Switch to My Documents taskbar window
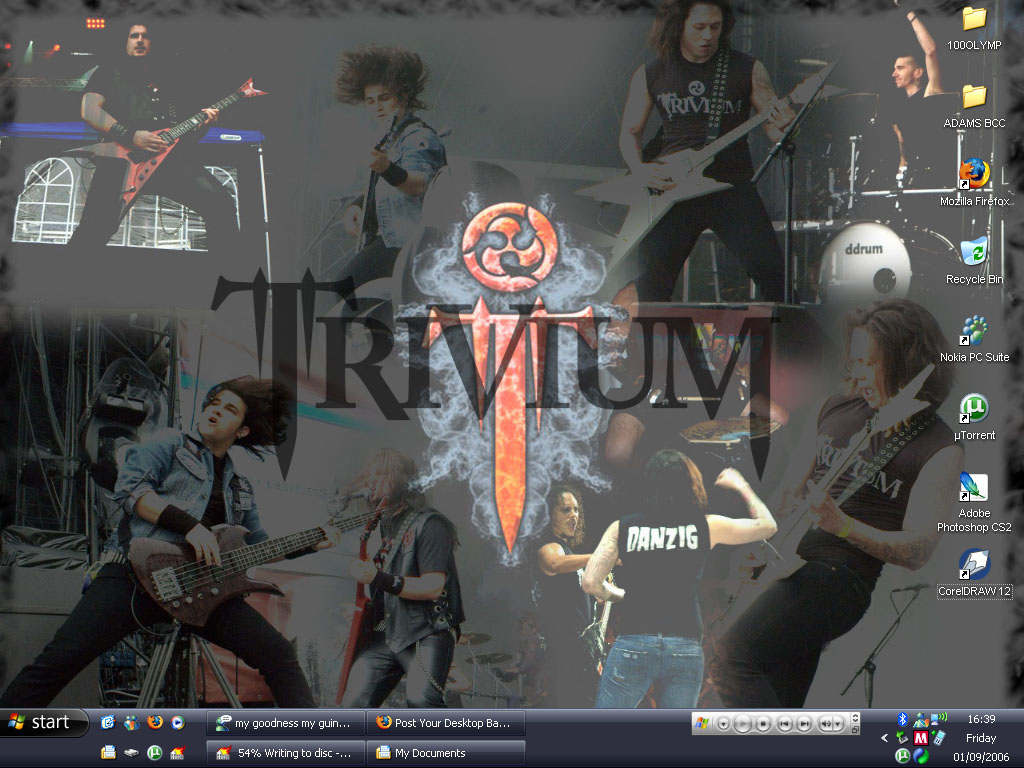The width and height of the screenshot is (1024, 768). [445, 753]
